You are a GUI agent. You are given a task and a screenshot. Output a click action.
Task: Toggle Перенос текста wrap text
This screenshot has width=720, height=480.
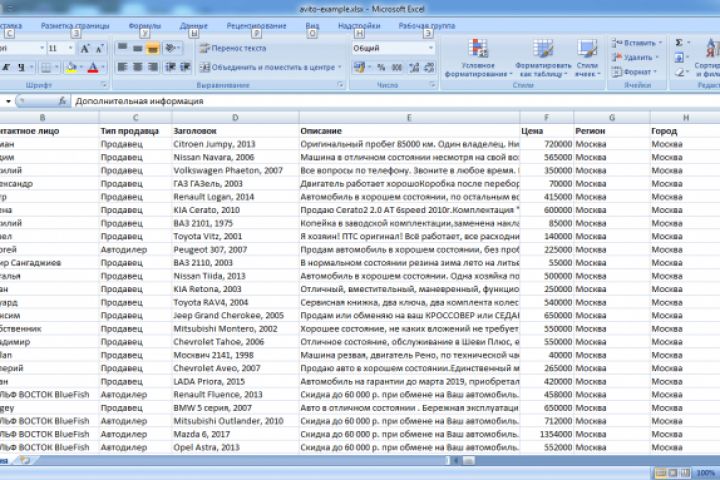point(233,48)
